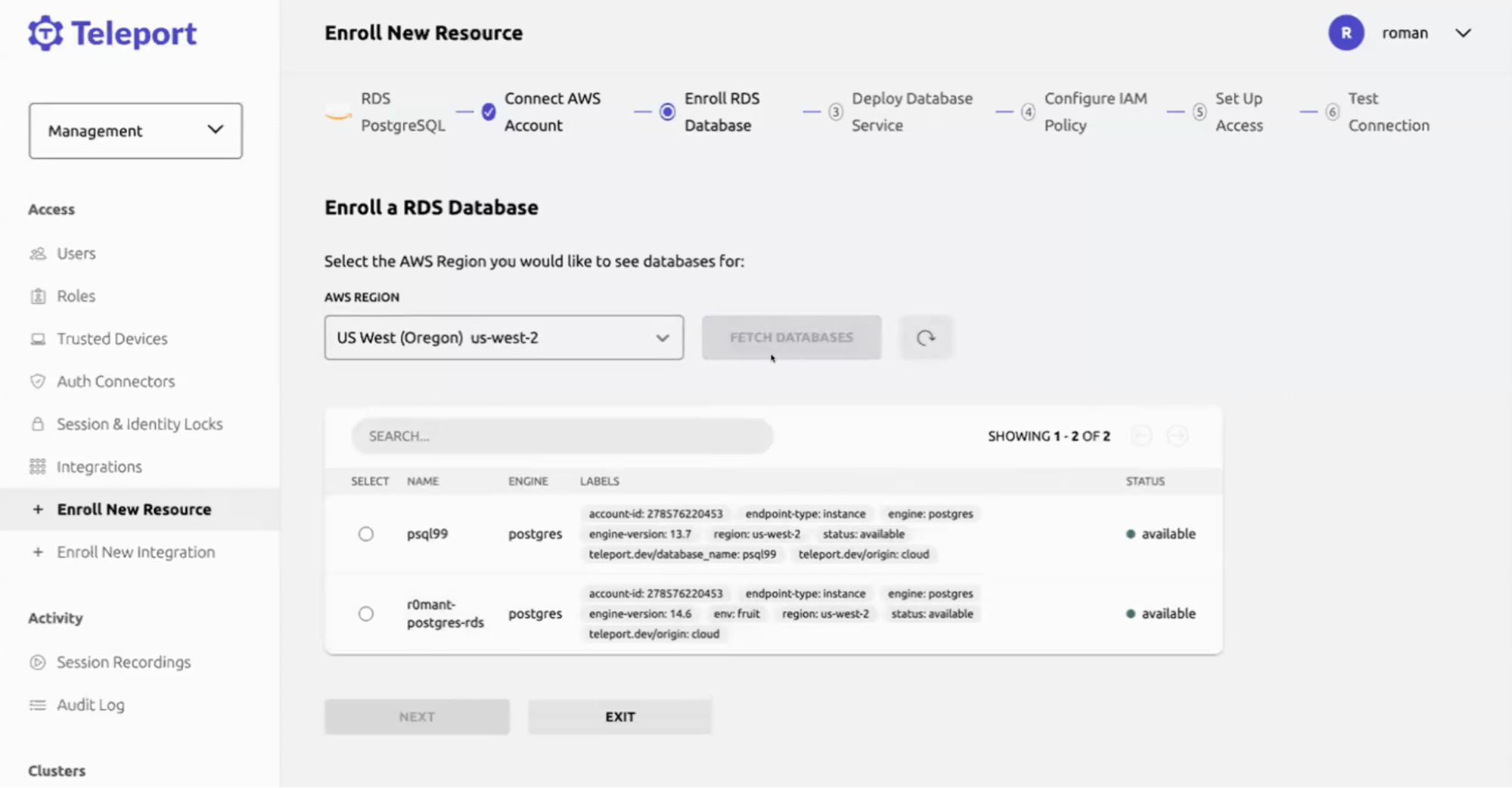Select the r0mant-postgres-rds radio button
The height and width of the screenshot is (788, 1512).
point(366,613)
